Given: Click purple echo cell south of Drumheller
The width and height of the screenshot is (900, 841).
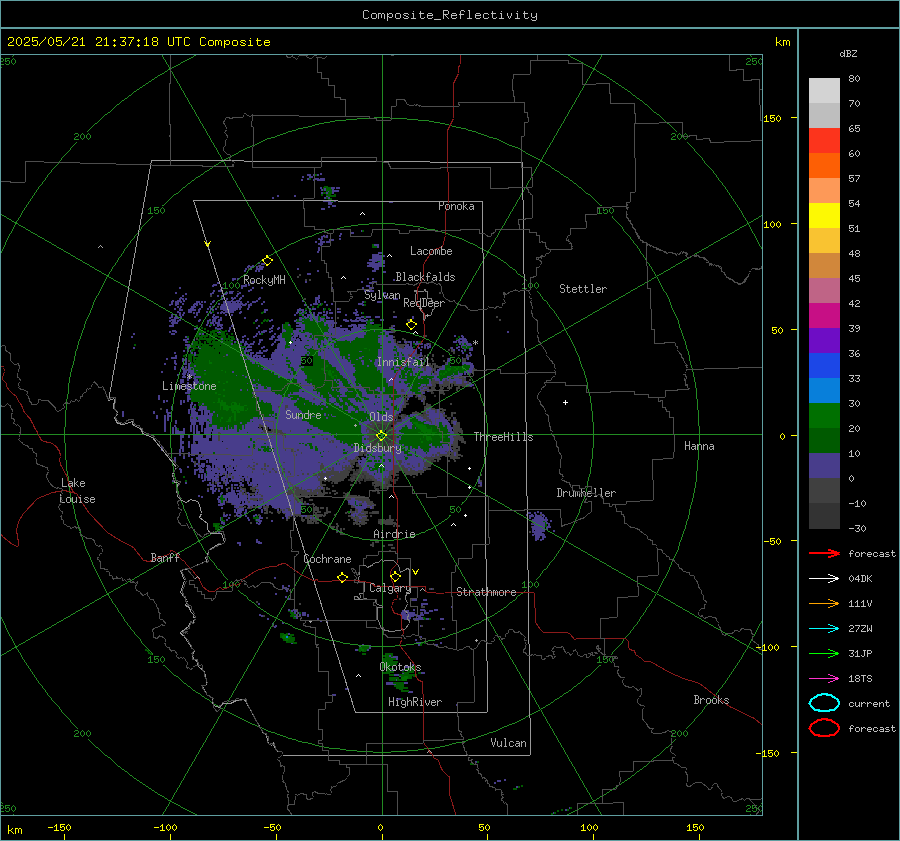Looking at the screenshot, I should 538,525.
